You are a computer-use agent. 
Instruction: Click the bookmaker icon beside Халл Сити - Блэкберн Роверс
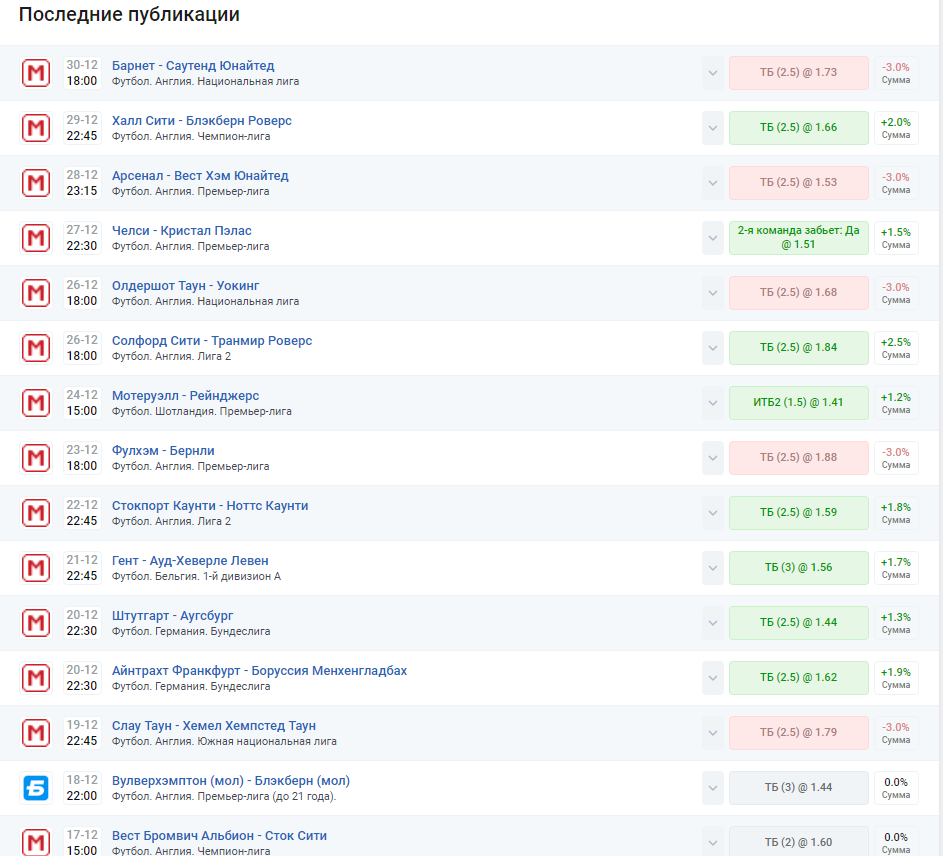36,128
